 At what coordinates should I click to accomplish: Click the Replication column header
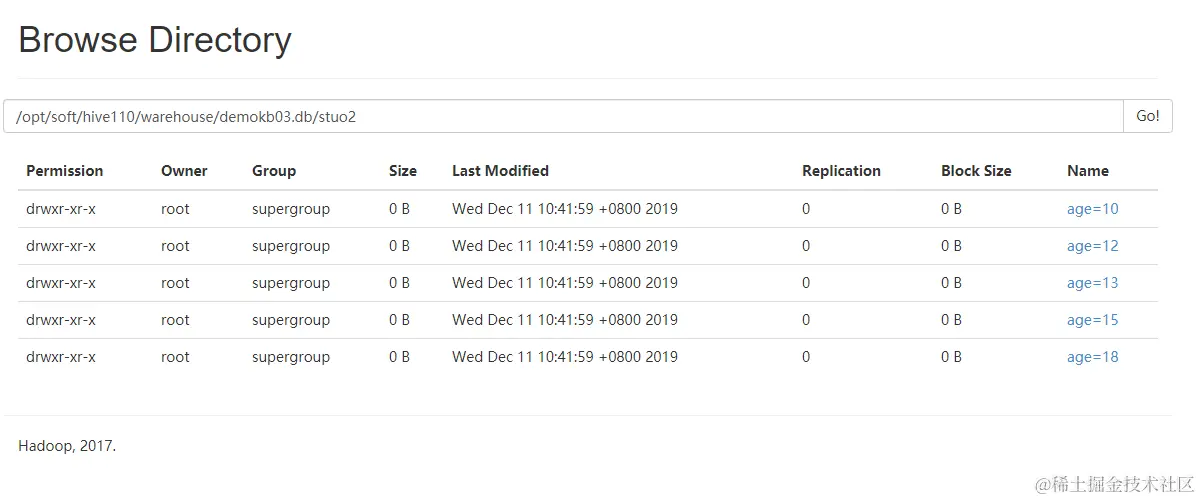point(841,171)
